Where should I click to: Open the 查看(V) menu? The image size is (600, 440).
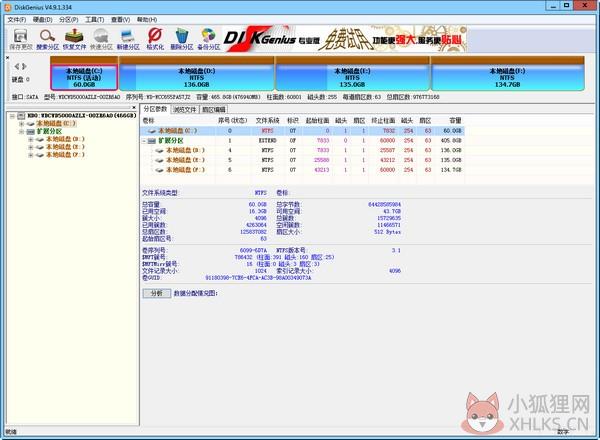(x=121, y=20)
